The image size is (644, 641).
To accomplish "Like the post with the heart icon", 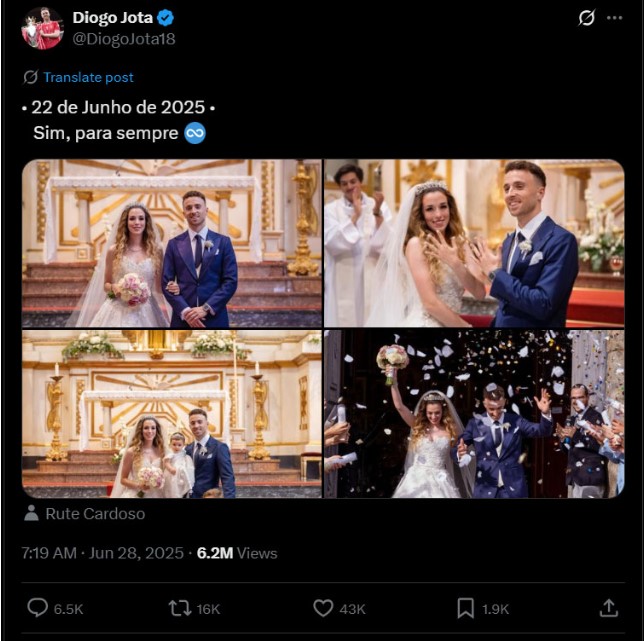I will (x=323, y=608).
